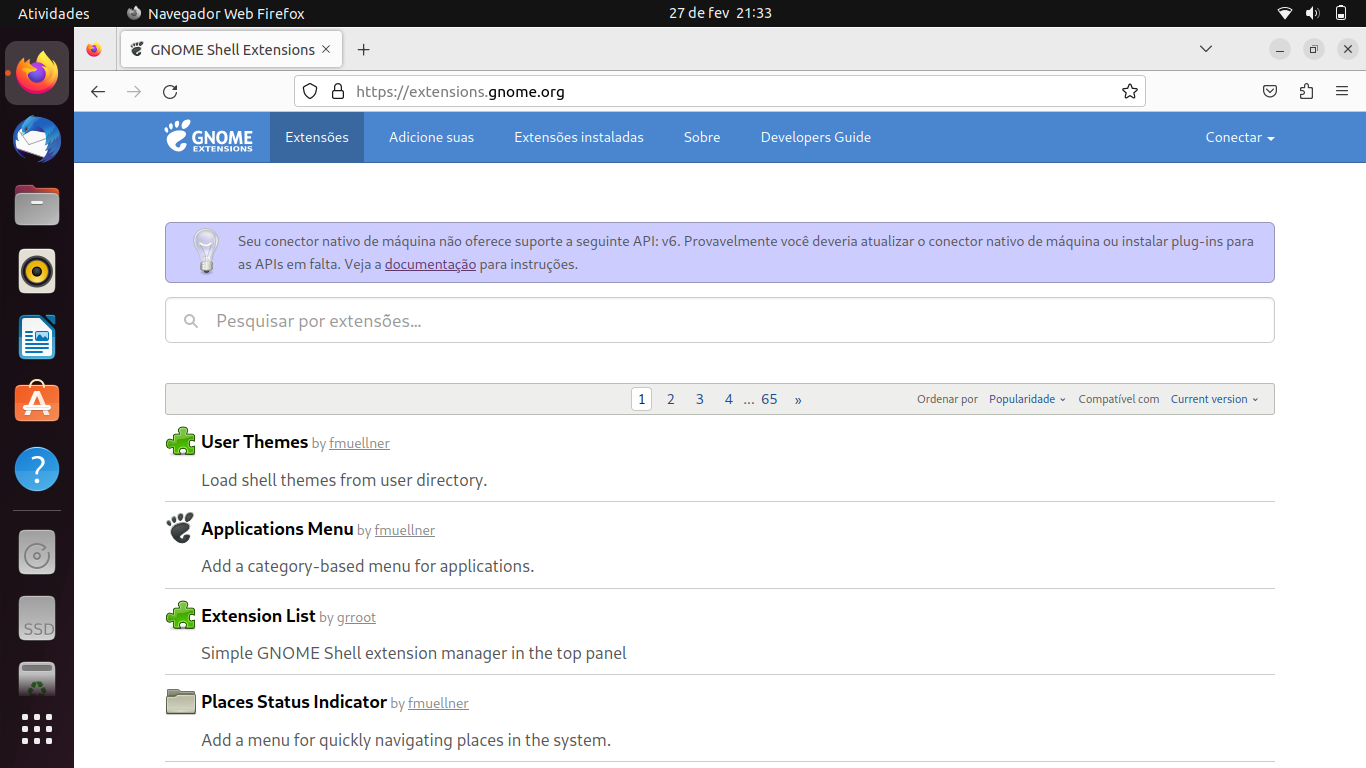Screen dimensions: 1366x768
Task: Open the SSD drive dock icon
Action: tap(37, 619)
